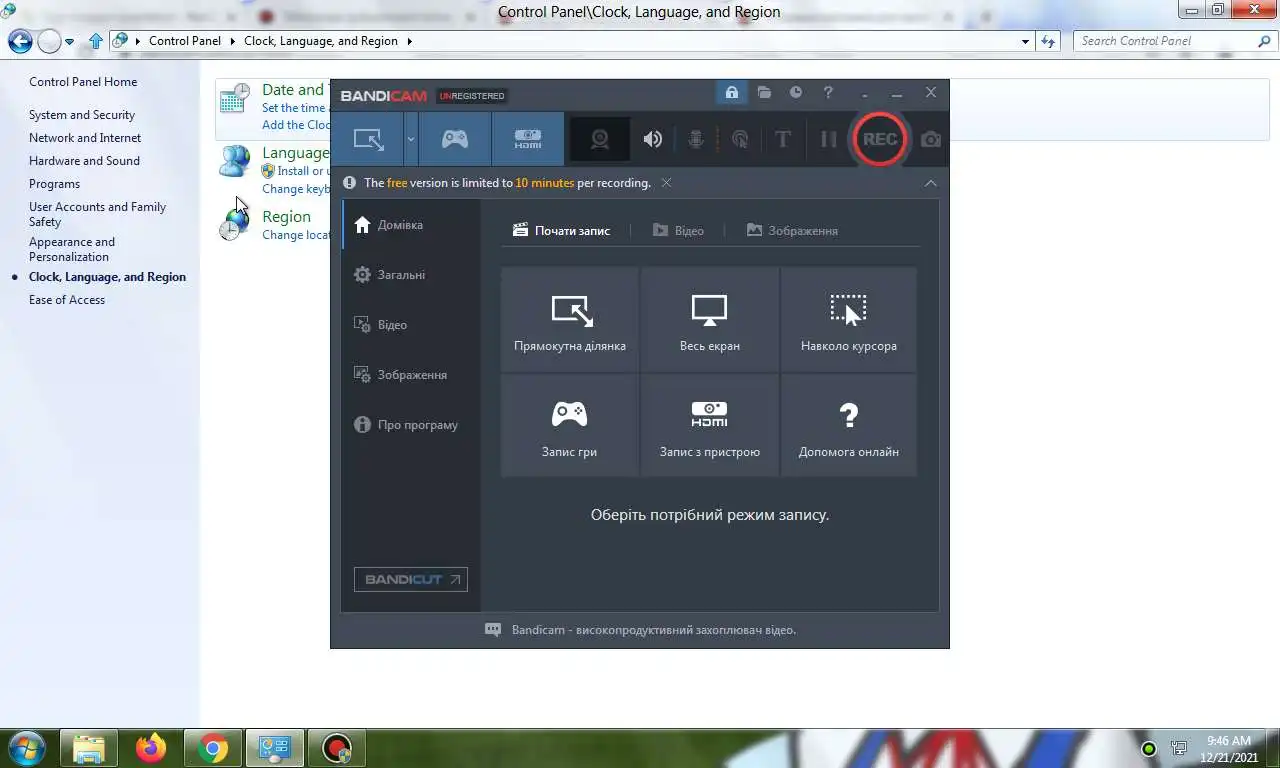Screen dimensions: 1280x768
Task: Open Windows Start menu
Action: pos(25,748)
